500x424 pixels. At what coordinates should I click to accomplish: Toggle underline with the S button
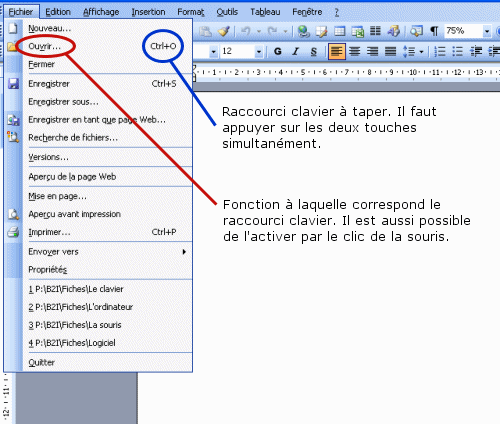[x=313, y=51]
